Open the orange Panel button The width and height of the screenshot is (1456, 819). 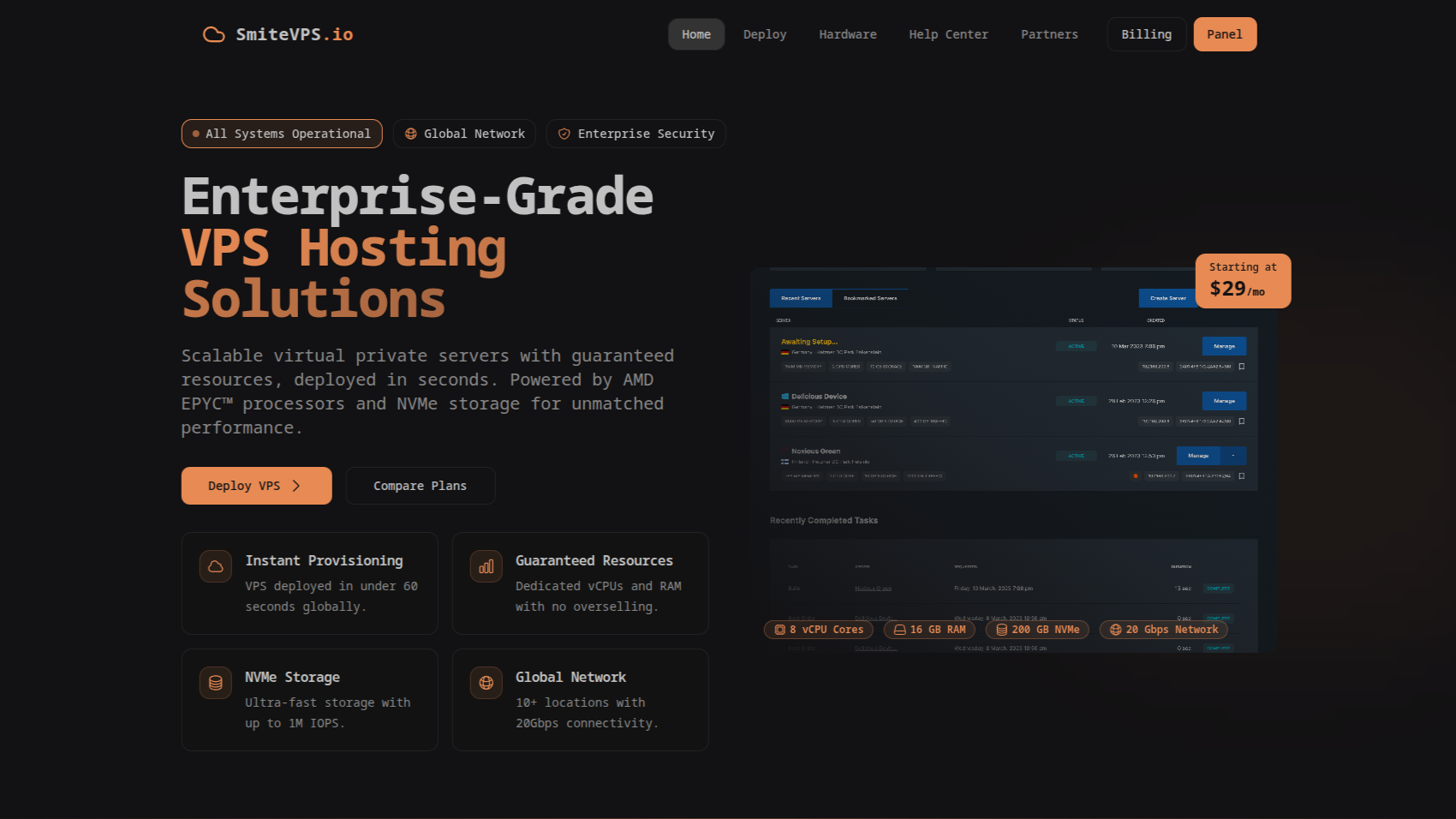click(x=1224, y=34)
